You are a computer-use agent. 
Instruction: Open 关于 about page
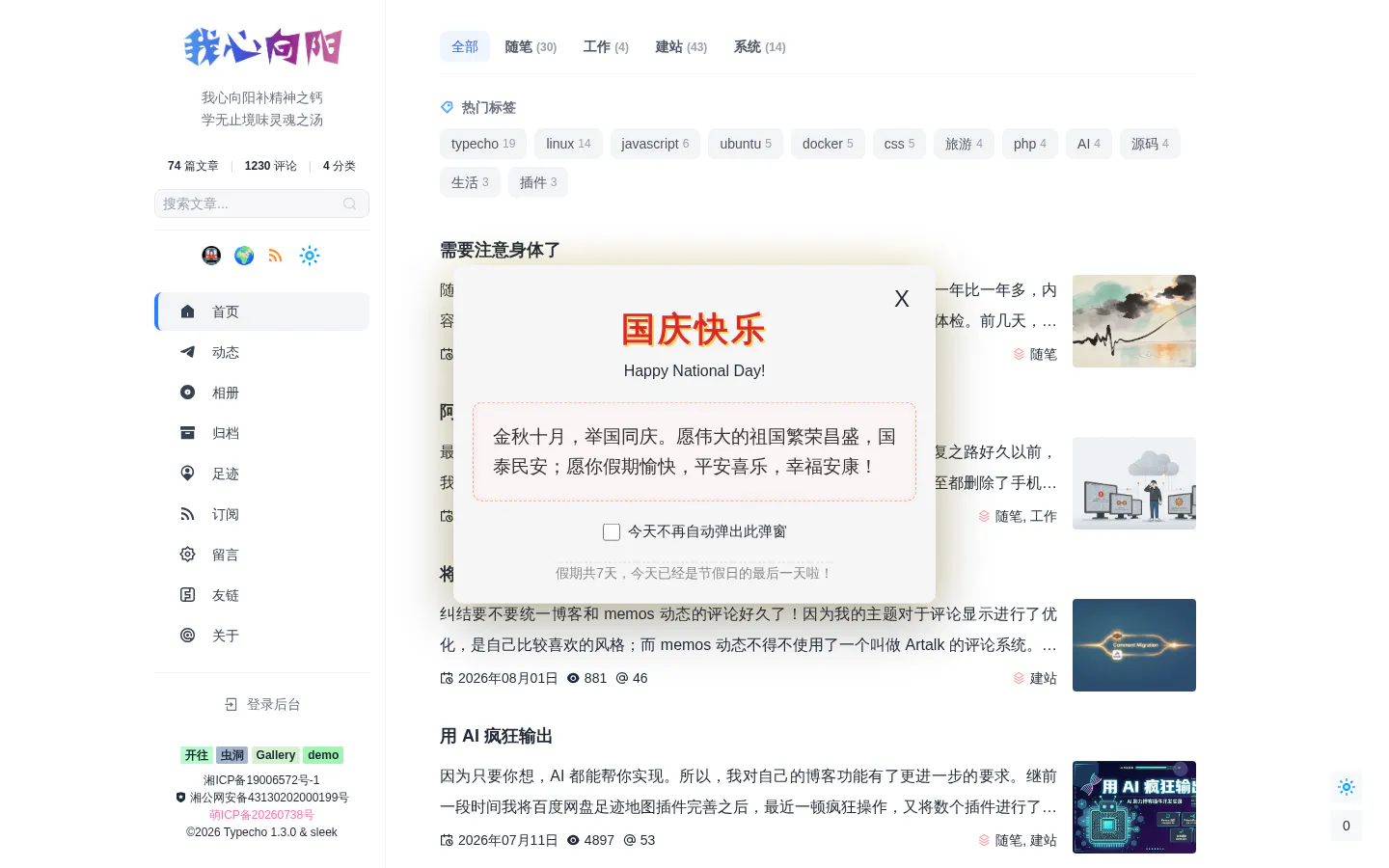coord(262,636)
